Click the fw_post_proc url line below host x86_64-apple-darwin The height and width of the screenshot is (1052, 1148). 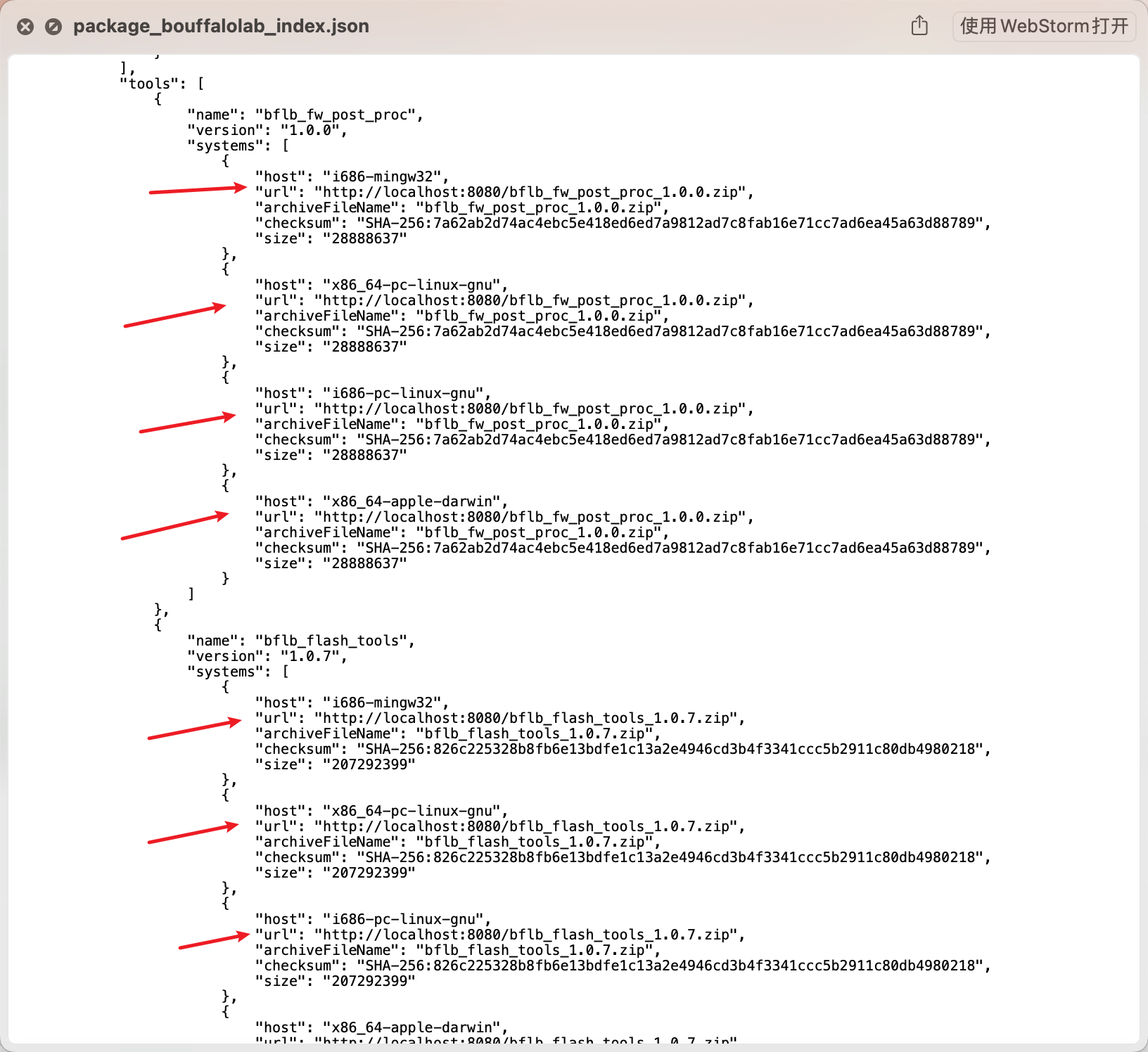[x=504, y=517]
